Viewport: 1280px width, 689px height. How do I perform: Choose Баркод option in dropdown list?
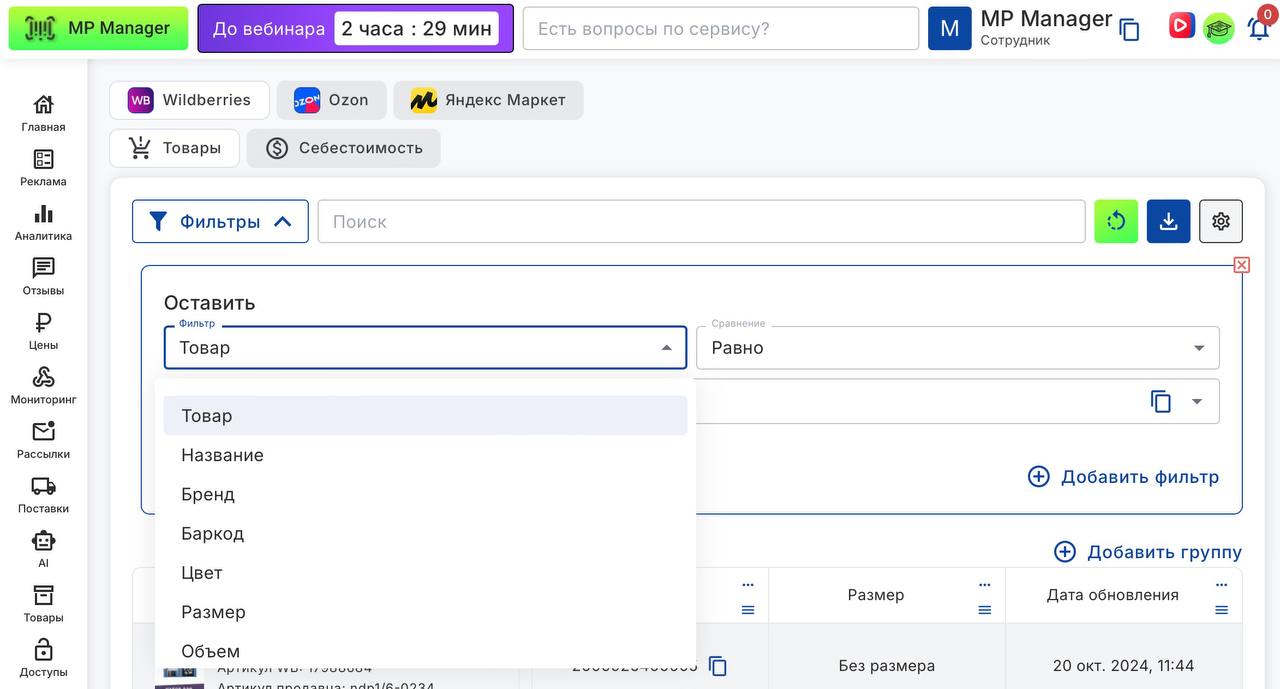pos(212,533)
